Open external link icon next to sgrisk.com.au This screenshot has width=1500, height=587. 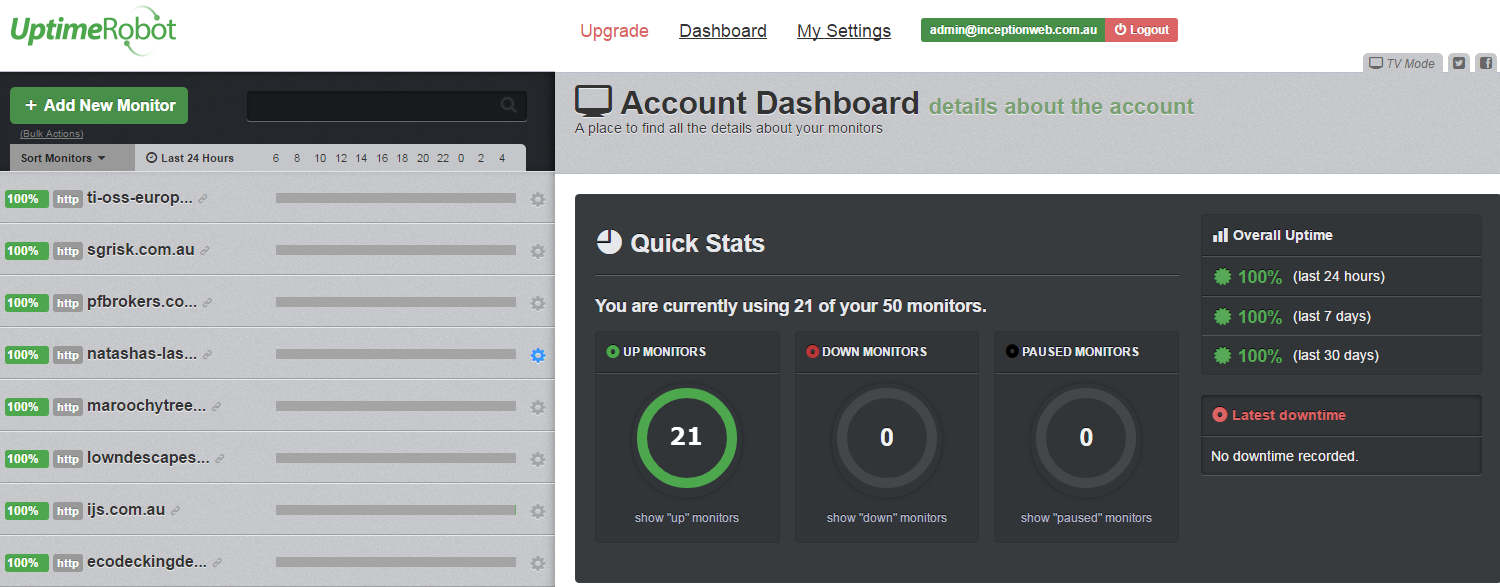pos(205,251)
